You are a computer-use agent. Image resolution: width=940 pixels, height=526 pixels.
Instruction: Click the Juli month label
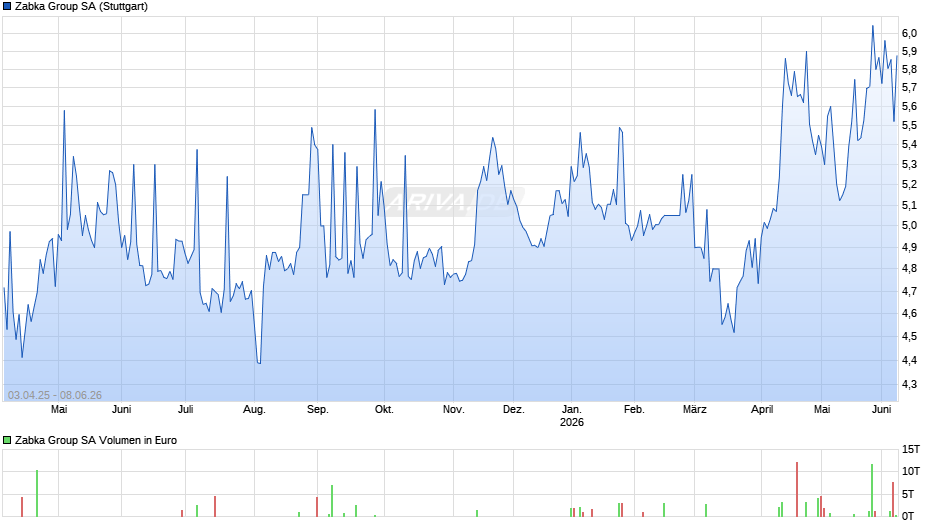(186, 409)
